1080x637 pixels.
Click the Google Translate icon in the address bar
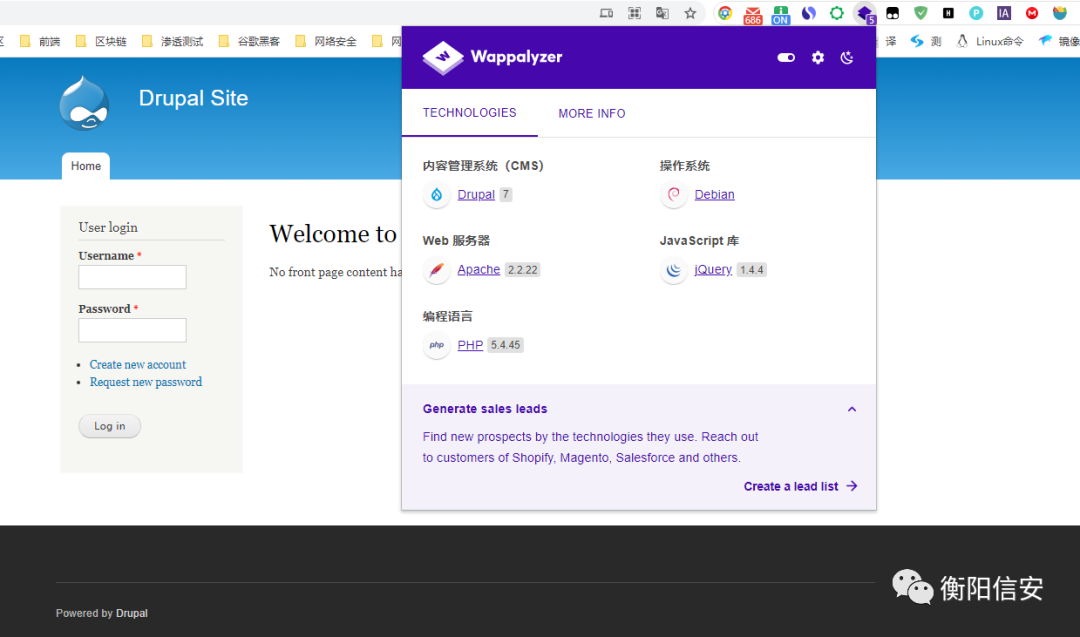pos(662,13)
